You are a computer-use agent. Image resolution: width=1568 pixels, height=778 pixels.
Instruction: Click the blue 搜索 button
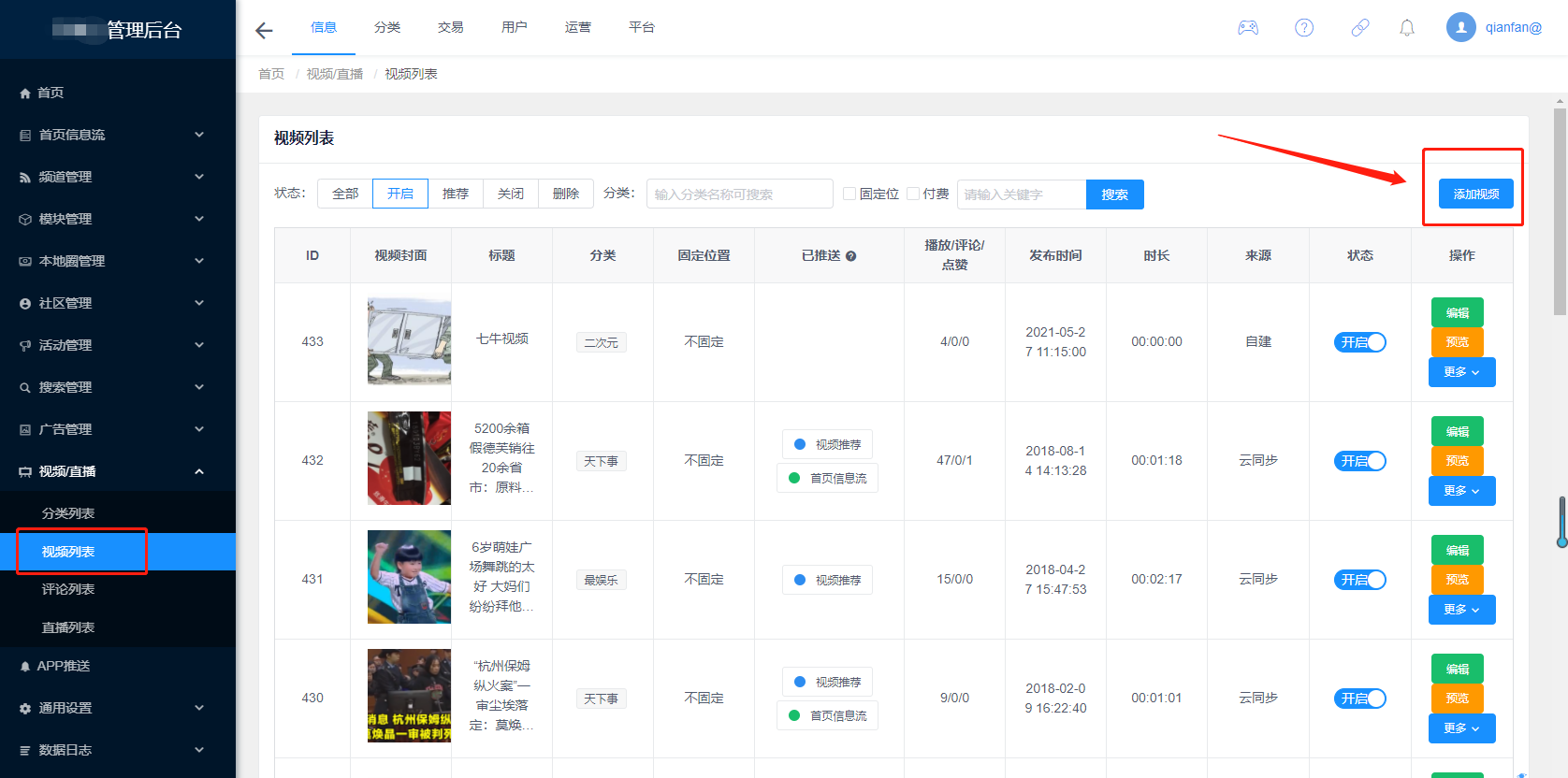click(x=1115, y=194)
